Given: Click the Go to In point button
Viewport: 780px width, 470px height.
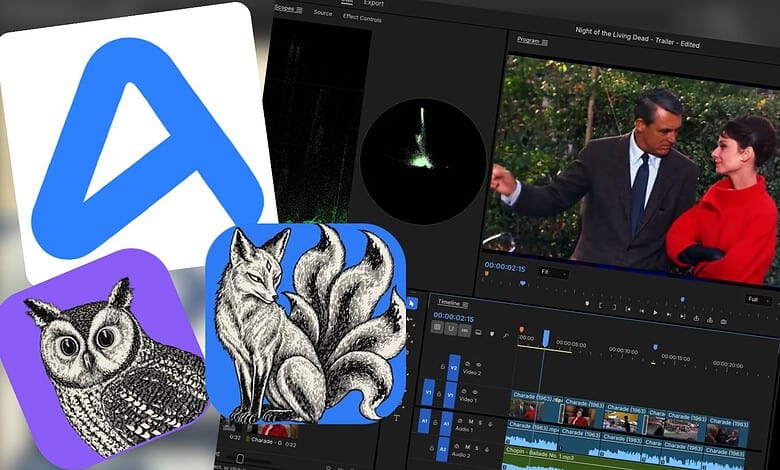Looking at the screenshot, I should tap(628, 309).
